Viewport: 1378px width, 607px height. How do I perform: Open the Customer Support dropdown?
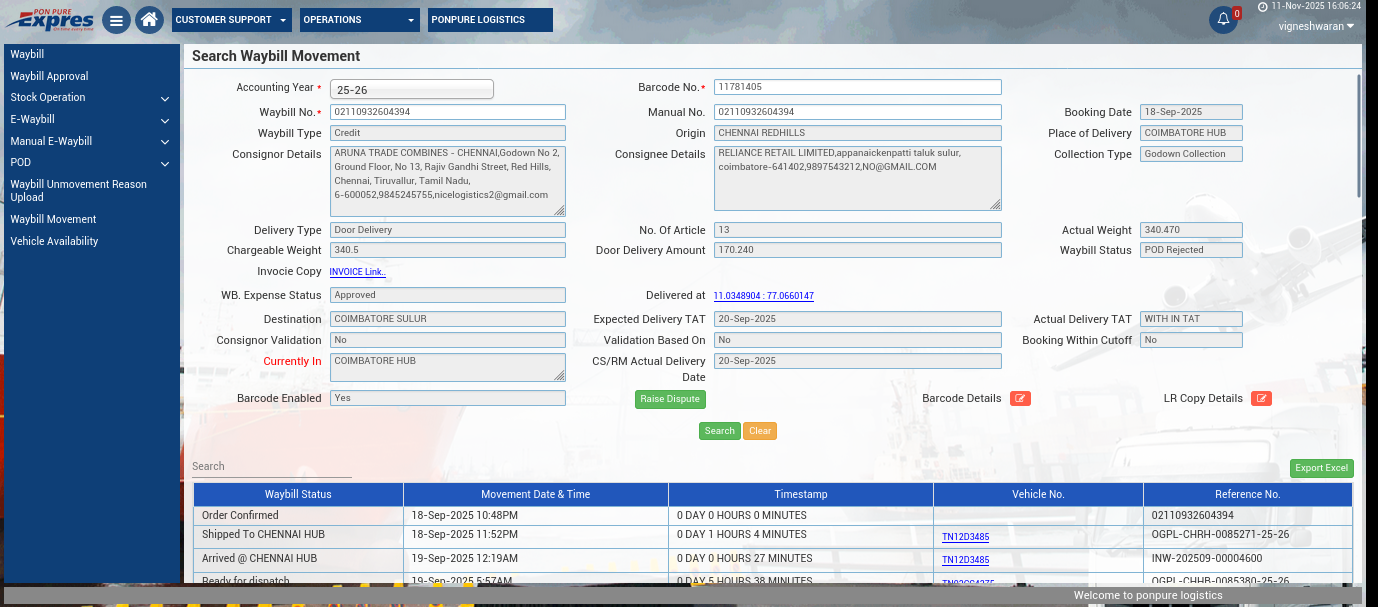pyautogui.click(x=231, y=20)
